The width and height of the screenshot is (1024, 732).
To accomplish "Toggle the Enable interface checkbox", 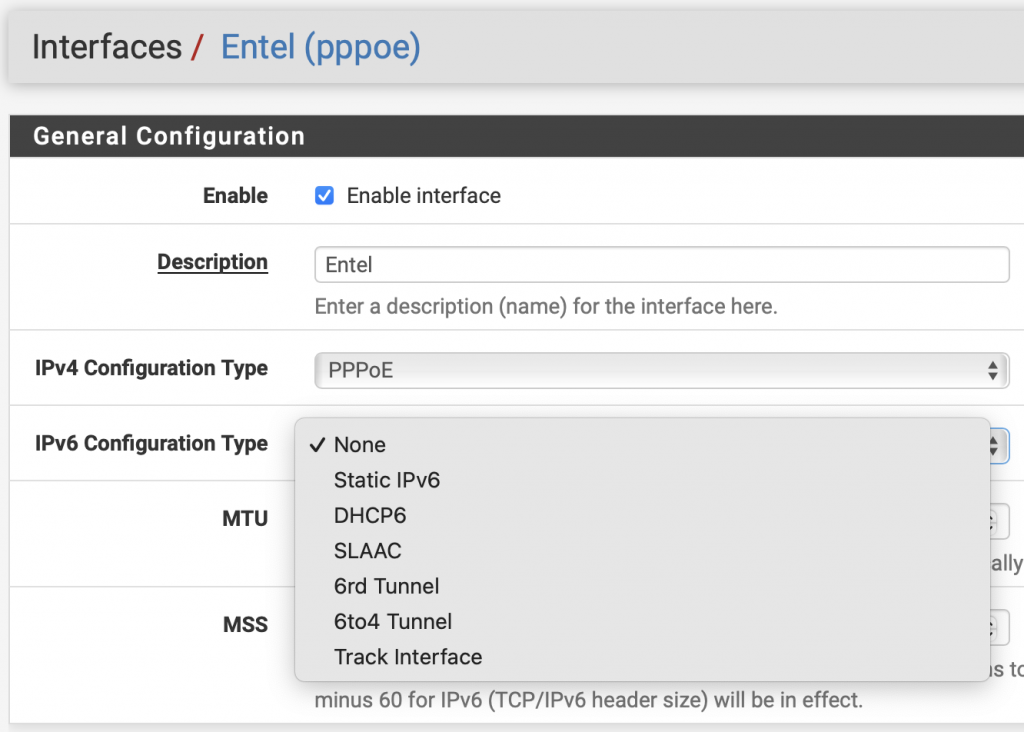I will (x=324, y=196).
